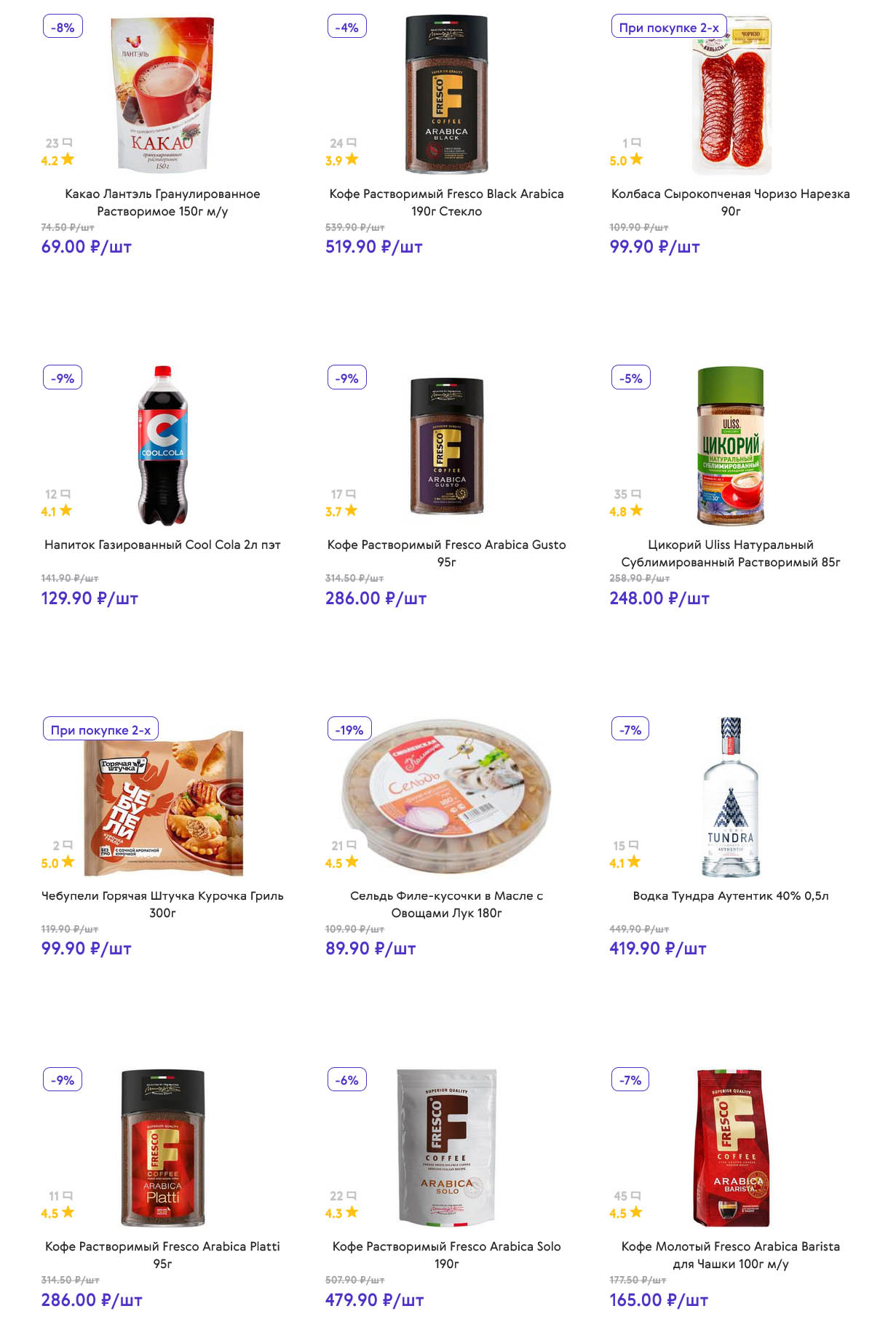Open the Какао Лантэль product image
896x1338 pixels.
click(x=162, y=95)
